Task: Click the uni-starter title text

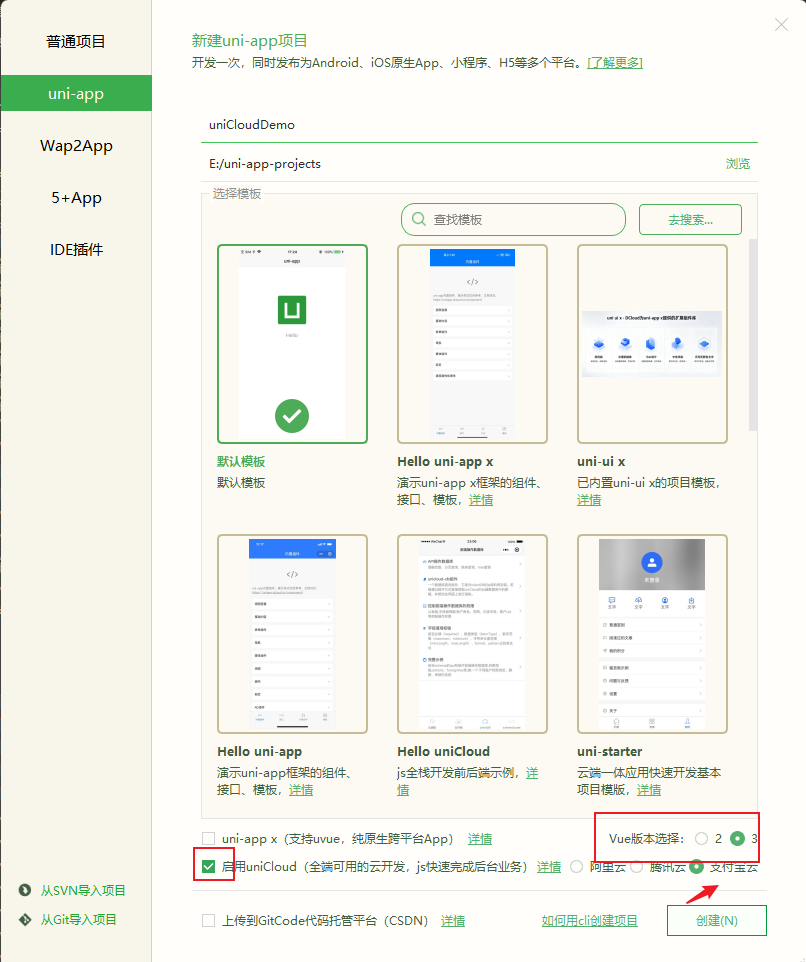Action: pos(610,752)
